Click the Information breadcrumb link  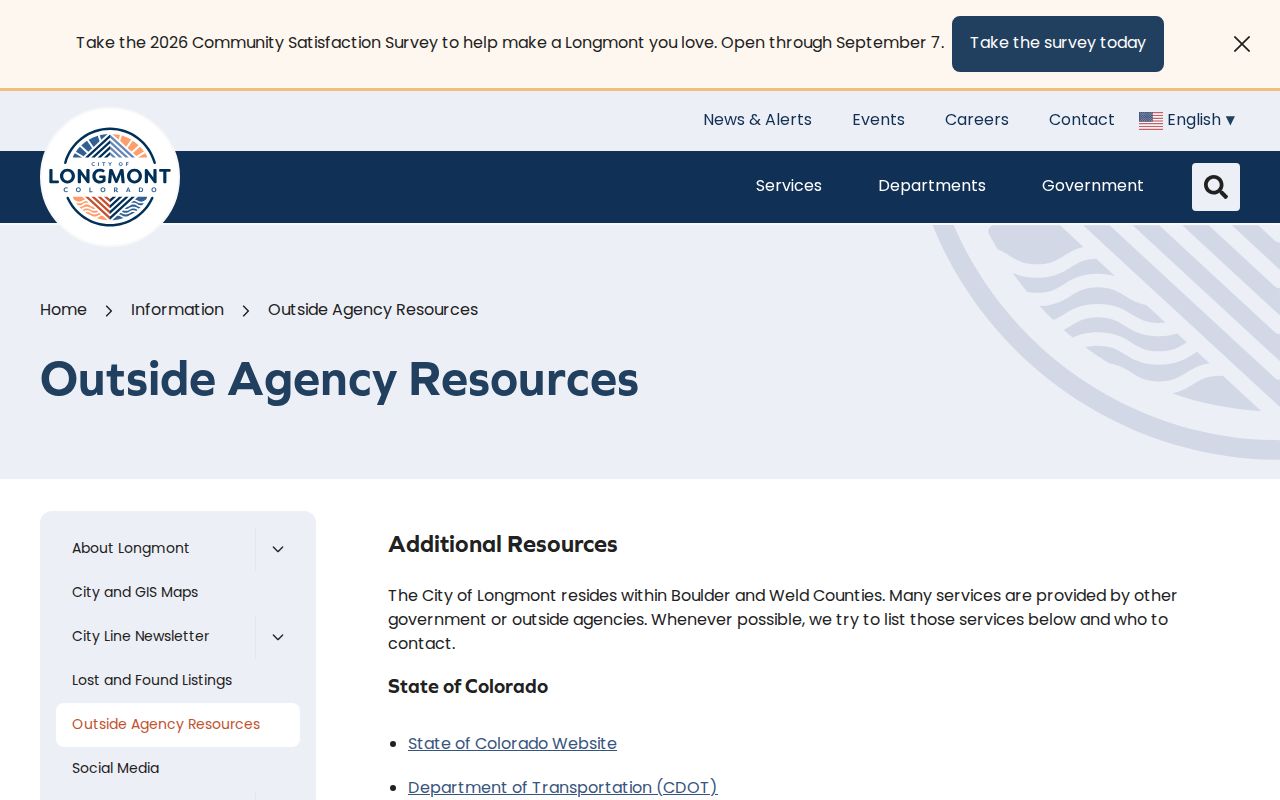177,310
